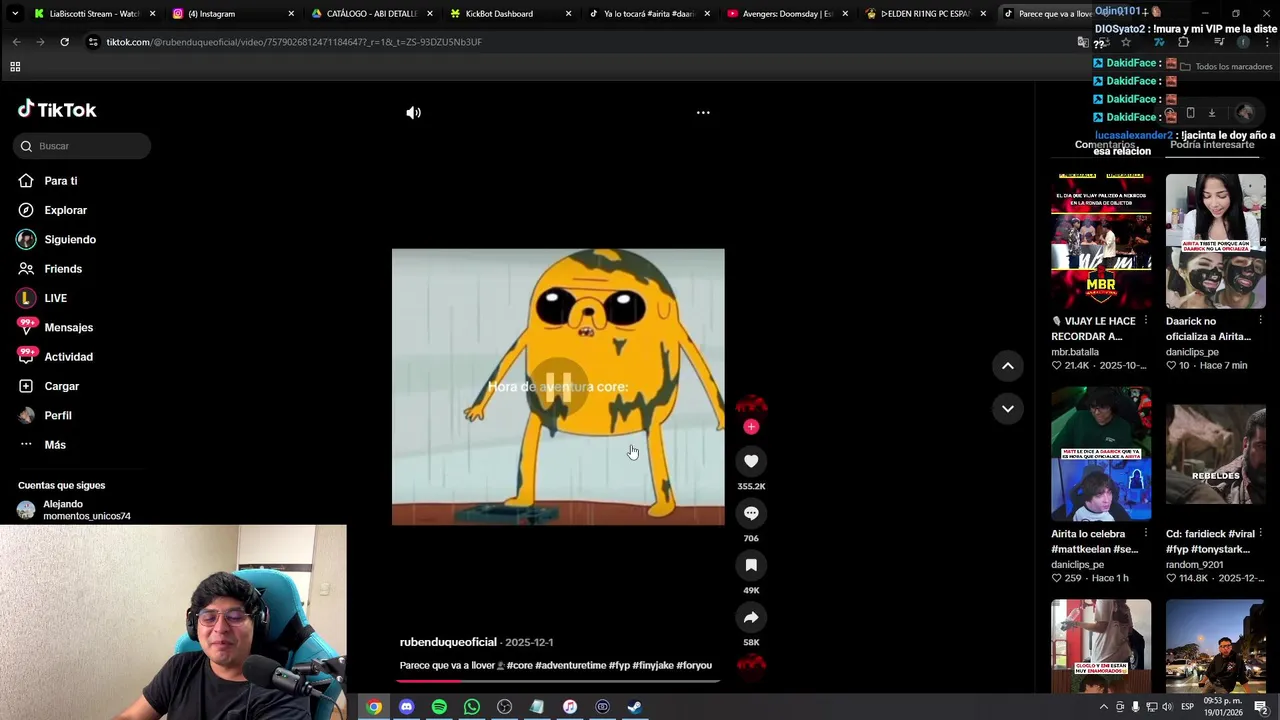Reload the page with the browser refresh icon
The height and width of the screenshot is (720, 1280).
pos(64,42)
